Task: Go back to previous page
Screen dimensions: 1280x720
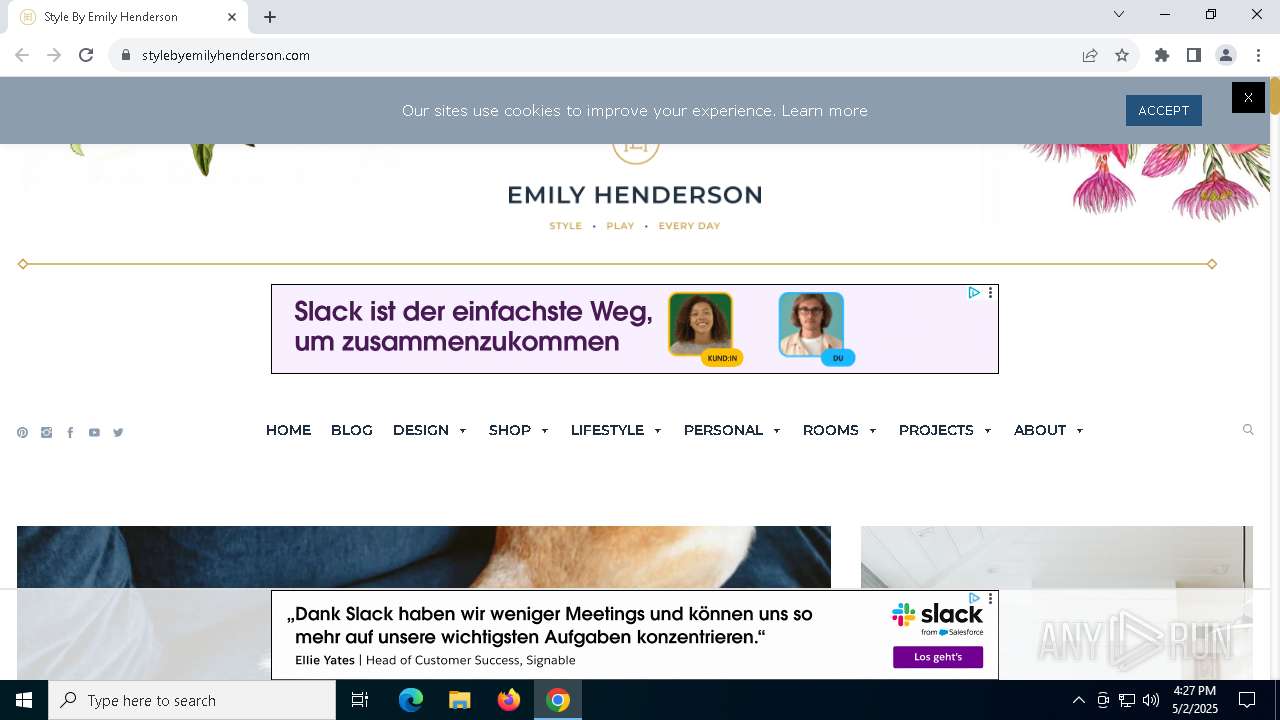Action: point(22,55)
